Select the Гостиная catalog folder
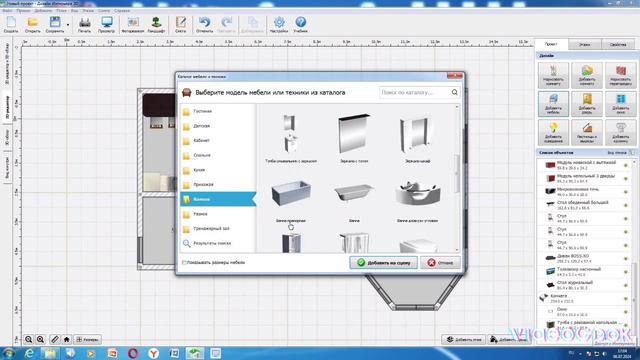This screenshot has width=640, height=360. pyautogui.click(x=218, y=111)
